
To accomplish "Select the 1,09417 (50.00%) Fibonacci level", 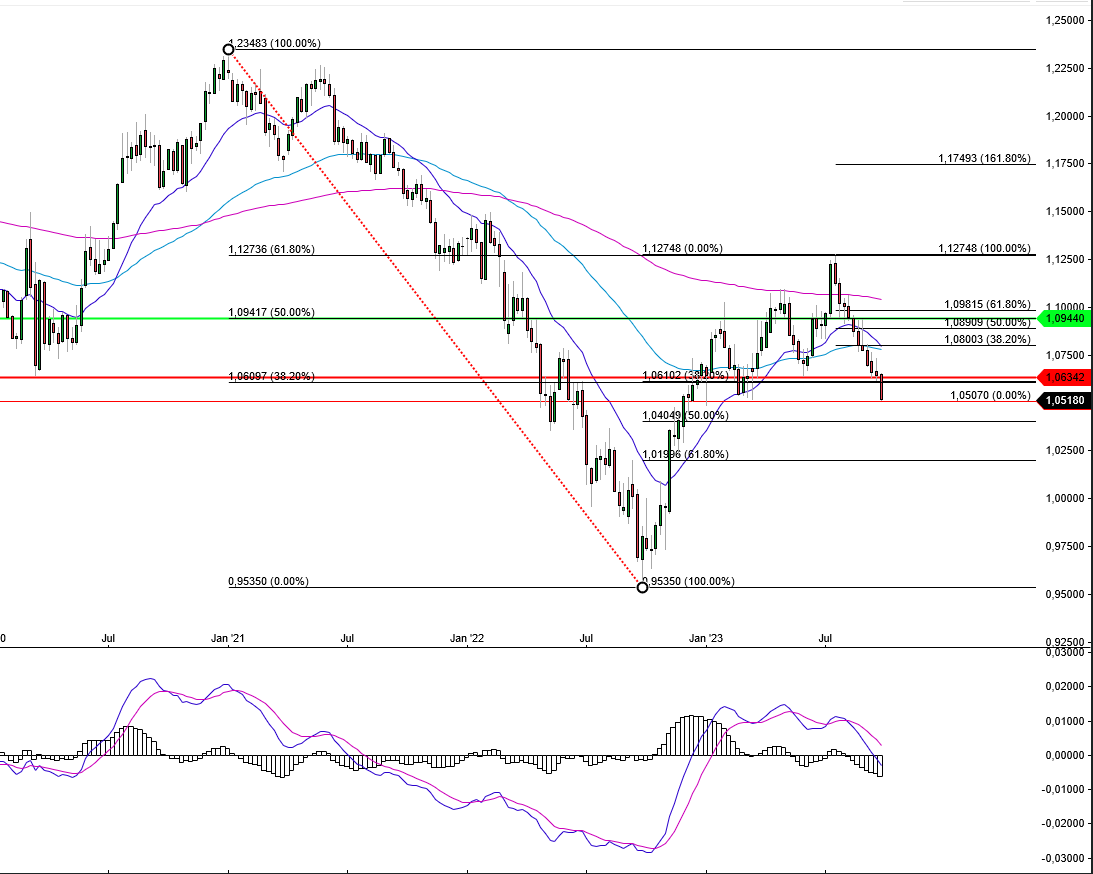I will click(270, 312).
